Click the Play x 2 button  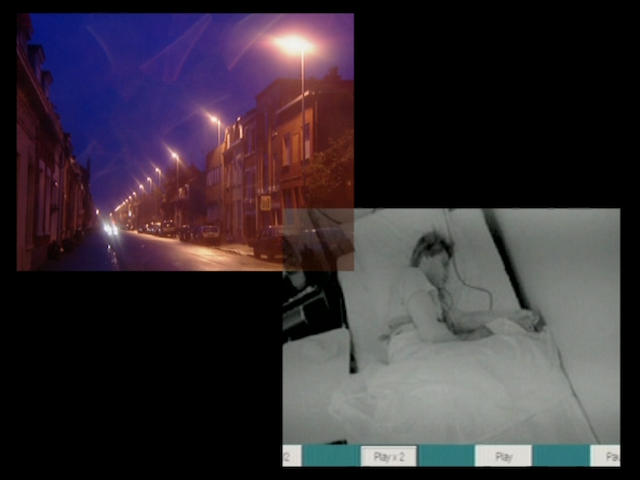pyautogui.click(x=388, y=456)
